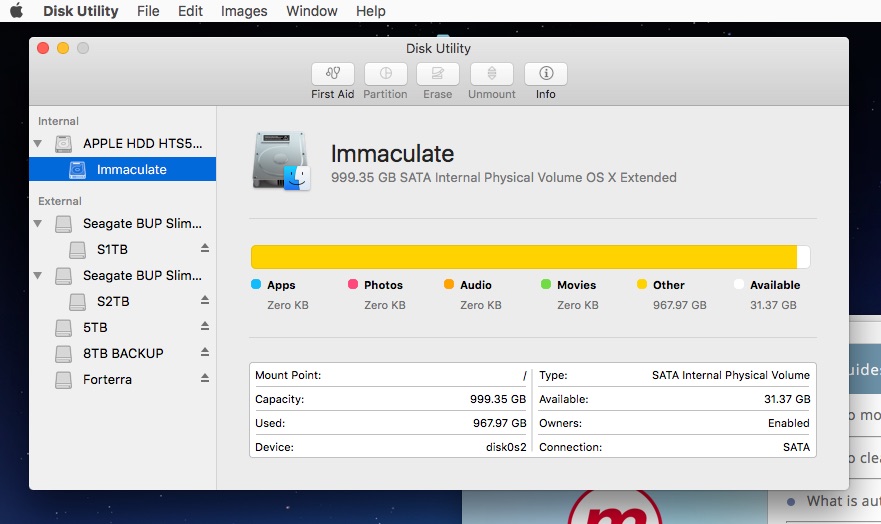Eject the Forterra volume
Image resolution: width=881 pixels, height=524 pixels.
(205, 379)
